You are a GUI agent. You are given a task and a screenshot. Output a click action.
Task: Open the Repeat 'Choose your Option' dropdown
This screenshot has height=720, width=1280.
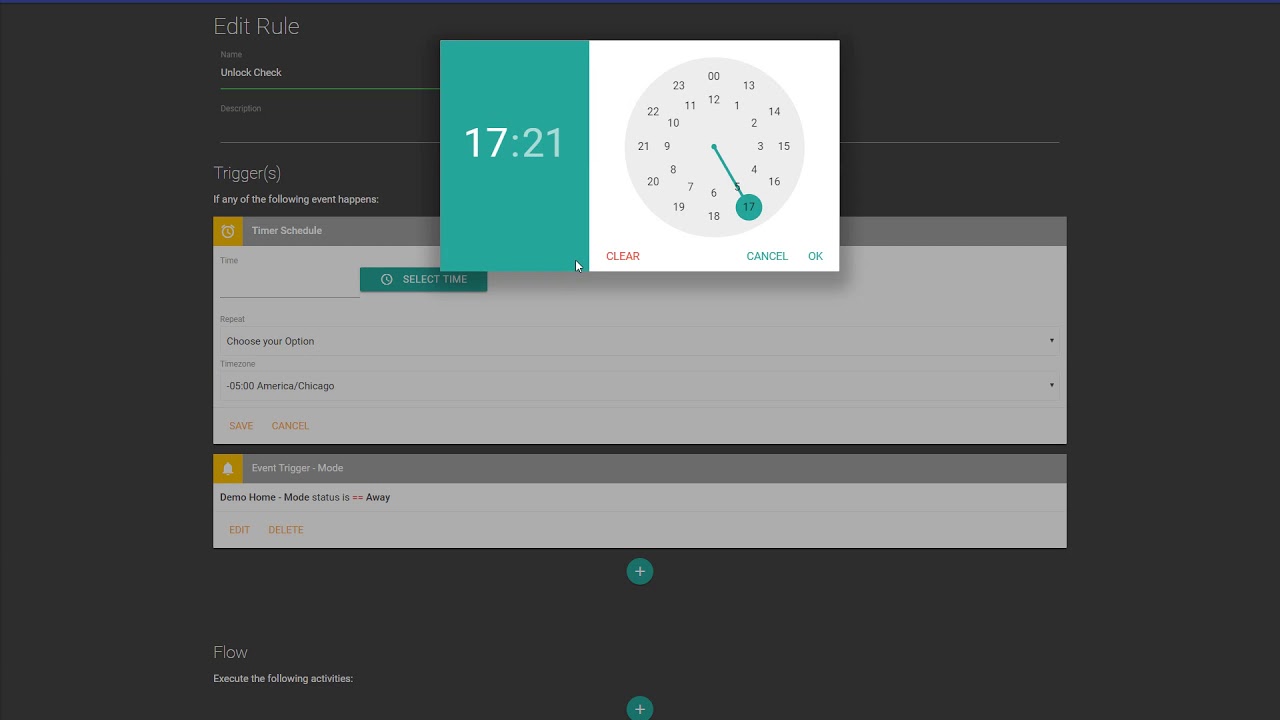pyautogui.click(x=640, y=341)
